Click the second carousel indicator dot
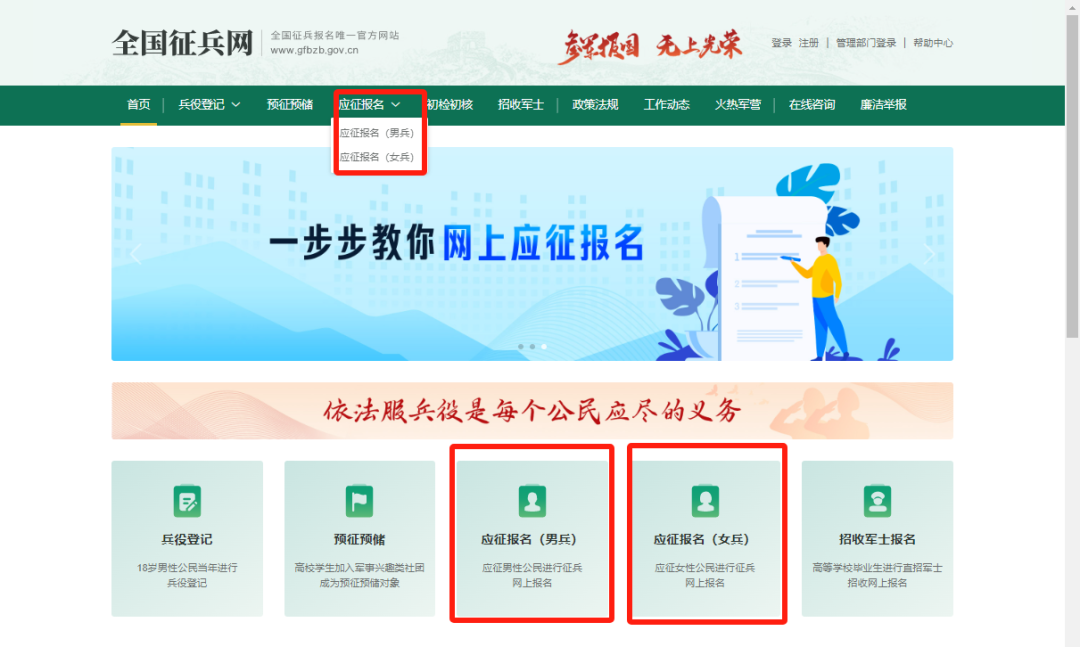The height and width of the screenshot is (647, 1080). [x=531, y=346]
